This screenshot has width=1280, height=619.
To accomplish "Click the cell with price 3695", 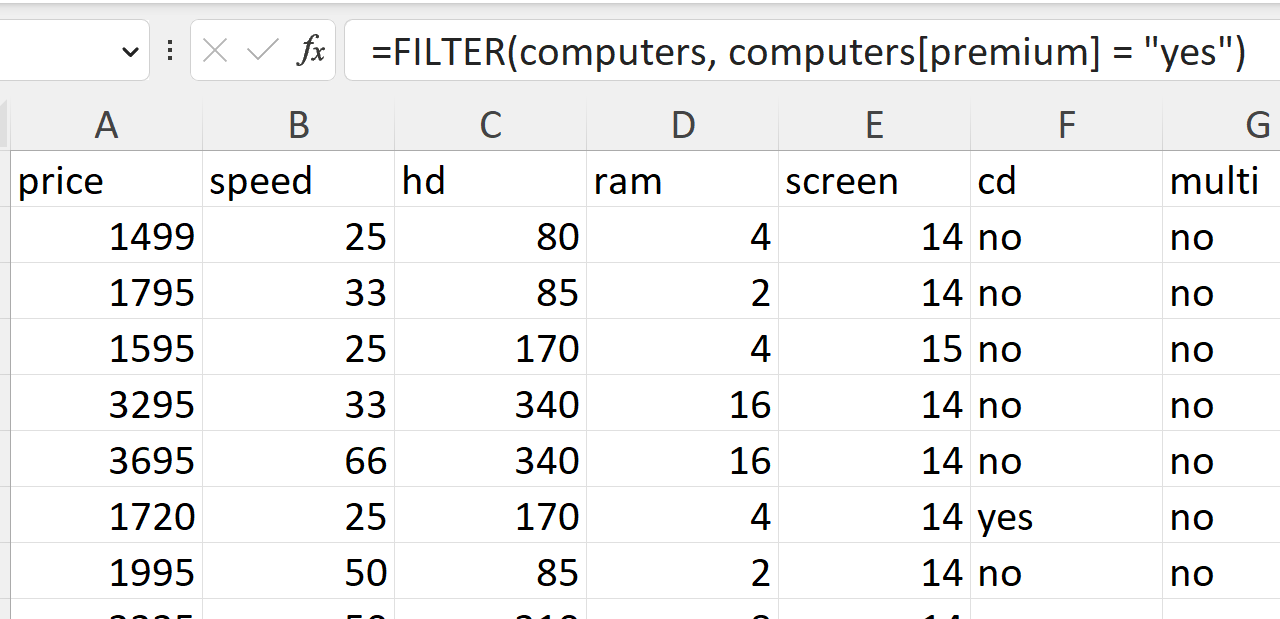I will (106, 461).
